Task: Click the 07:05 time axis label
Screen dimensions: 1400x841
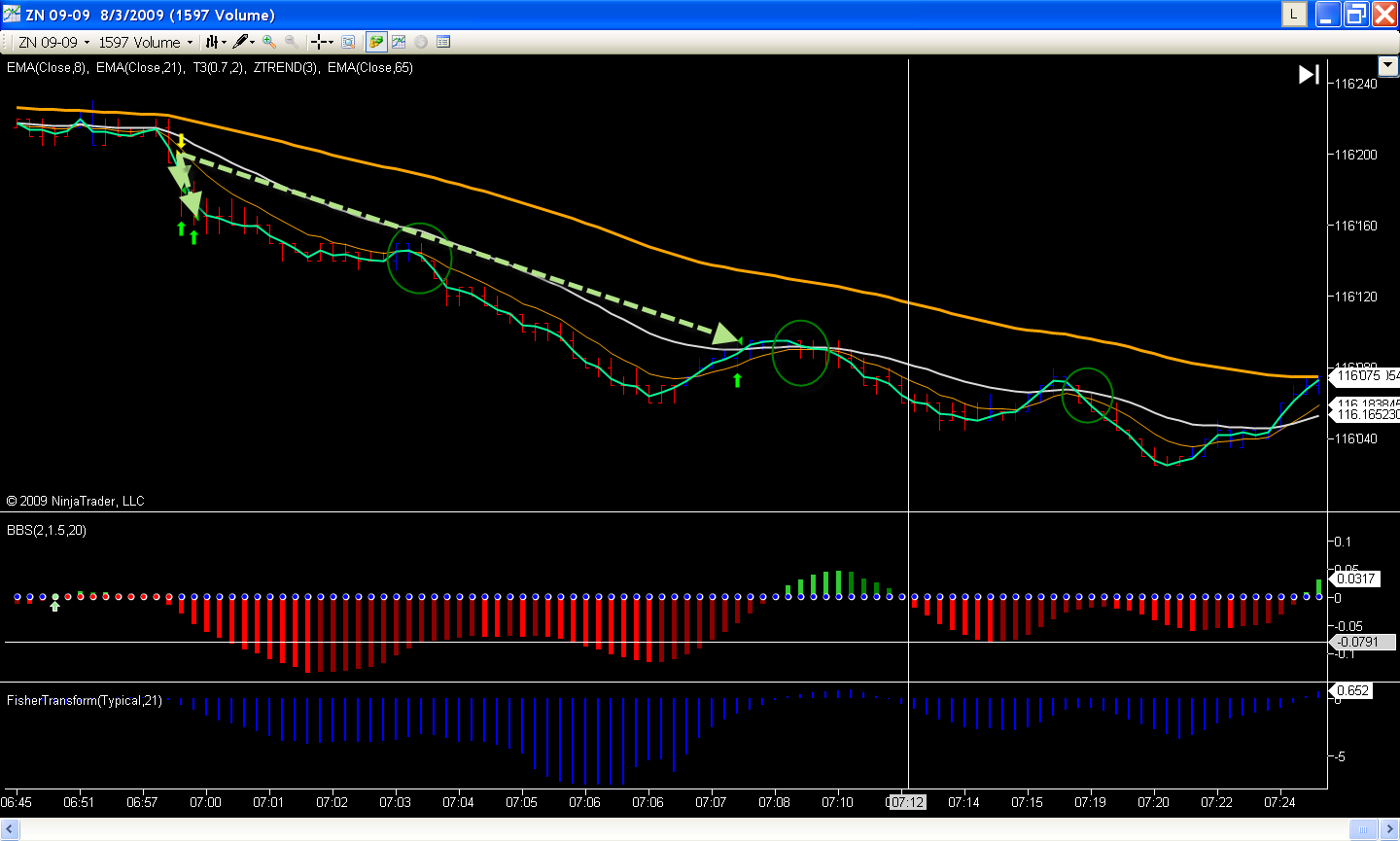Action: (x=521, y=802)
